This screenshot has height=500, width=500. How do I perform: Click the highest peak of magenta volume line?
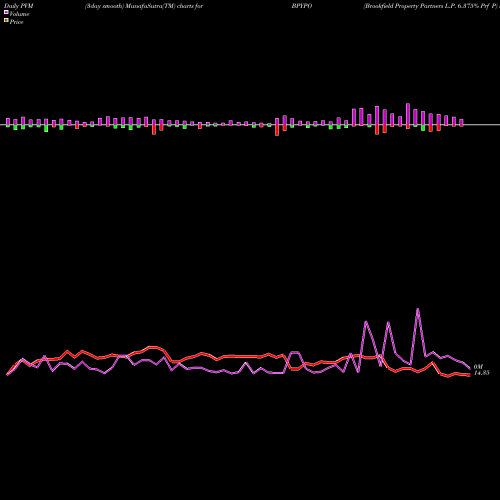pos(418,309)
